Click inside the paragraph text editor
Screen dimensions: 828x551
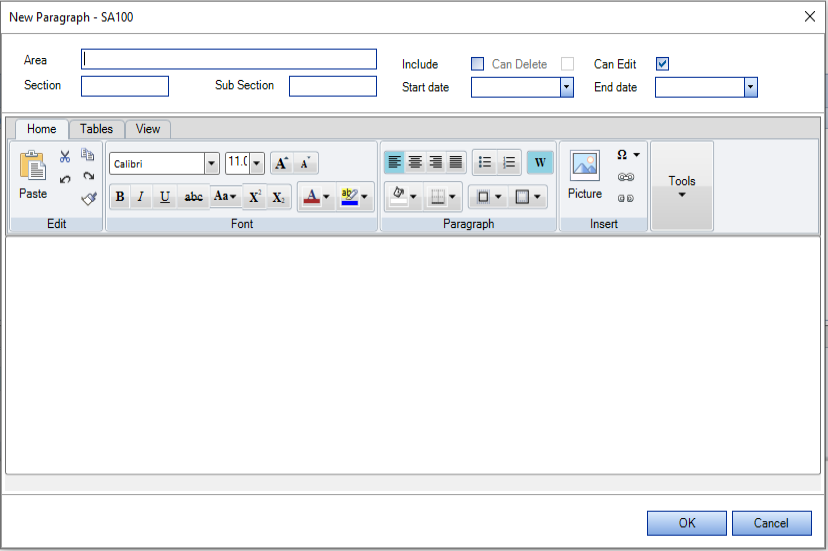pyautogui.click(x=412, y=356)
